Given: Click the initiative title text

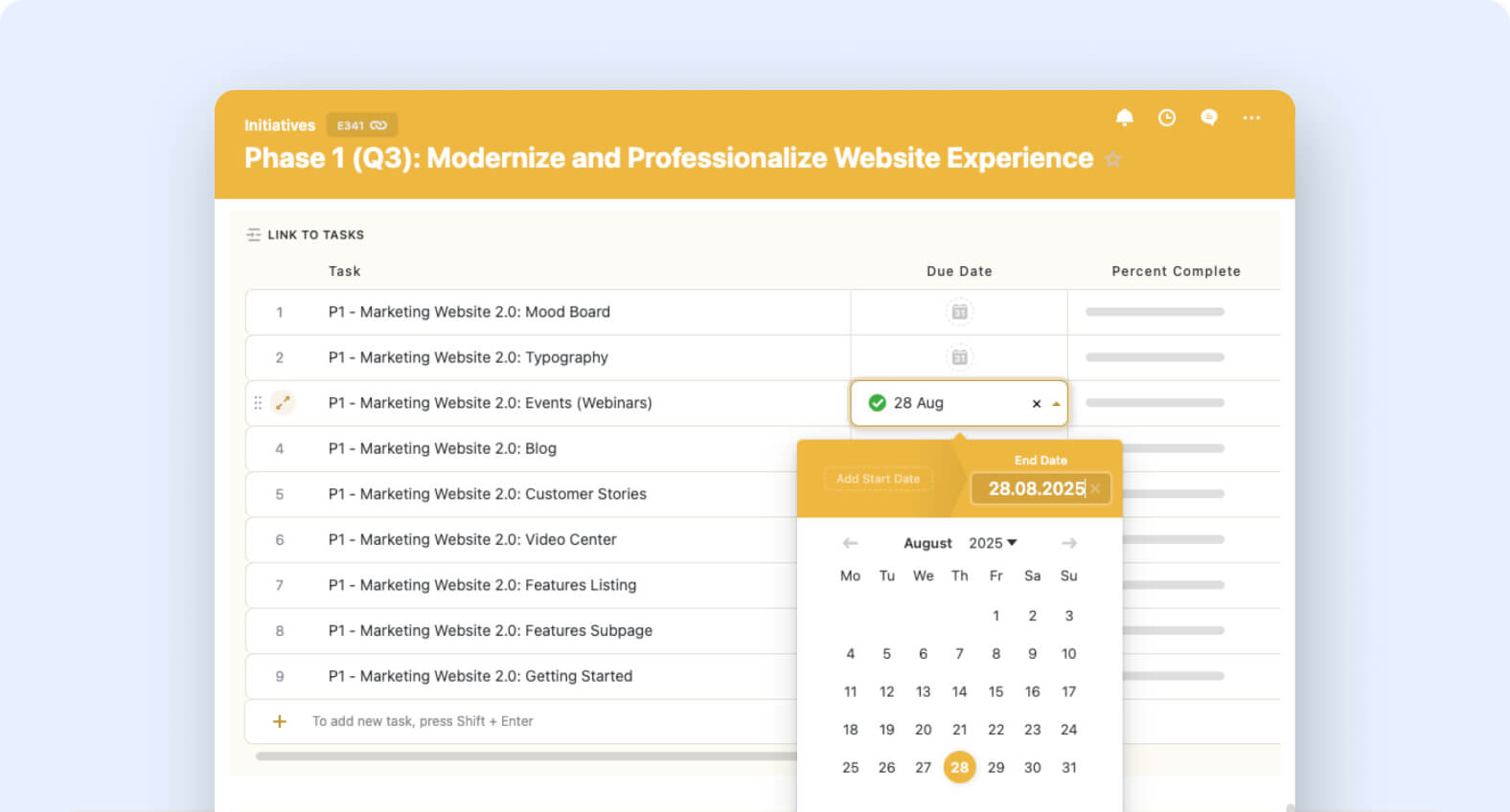Looking at the screenshot, I should coord(669,158).
